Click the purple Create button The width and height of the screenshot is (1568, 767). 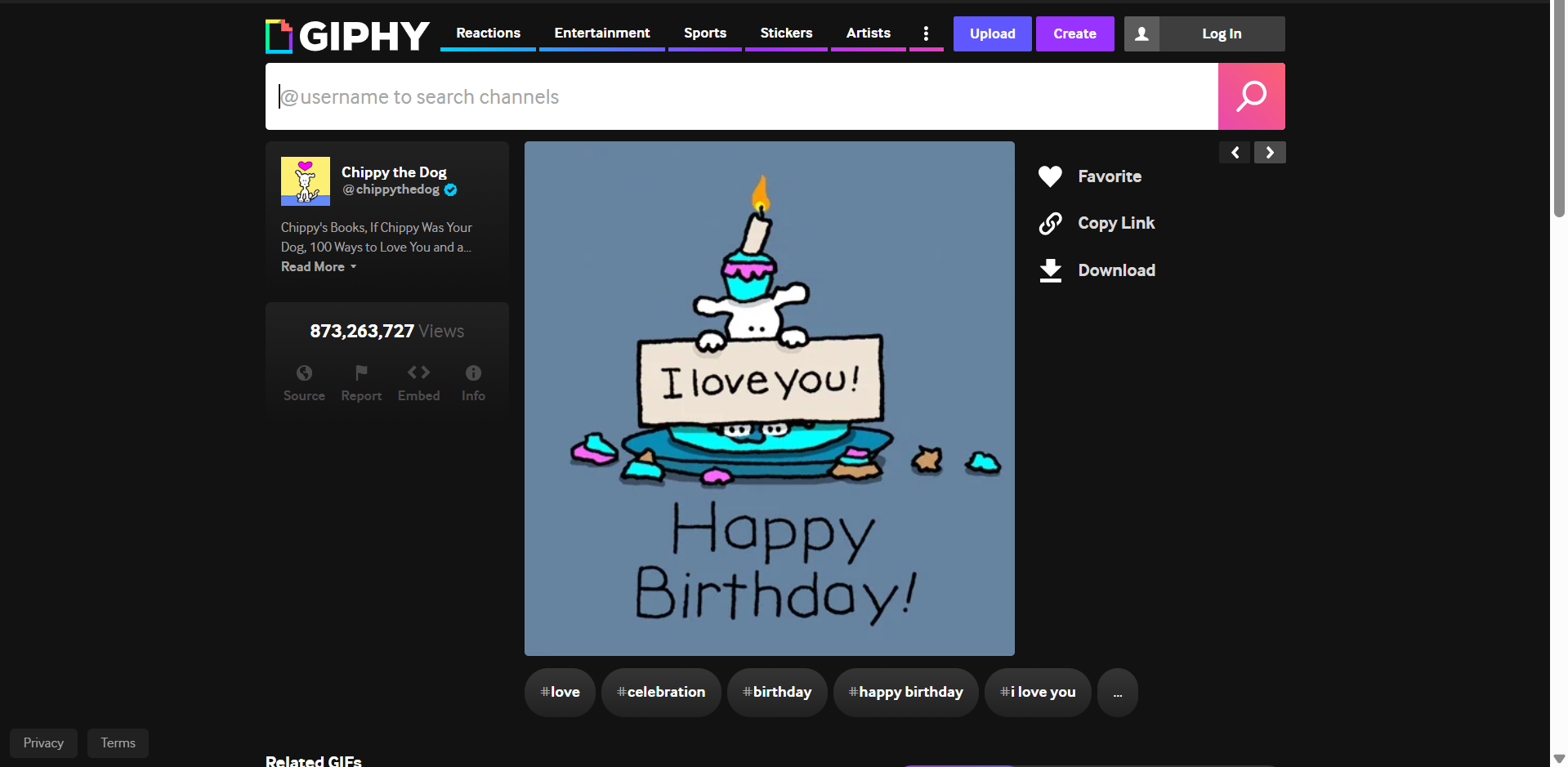pyautogui.click(x=1074, y=33)
